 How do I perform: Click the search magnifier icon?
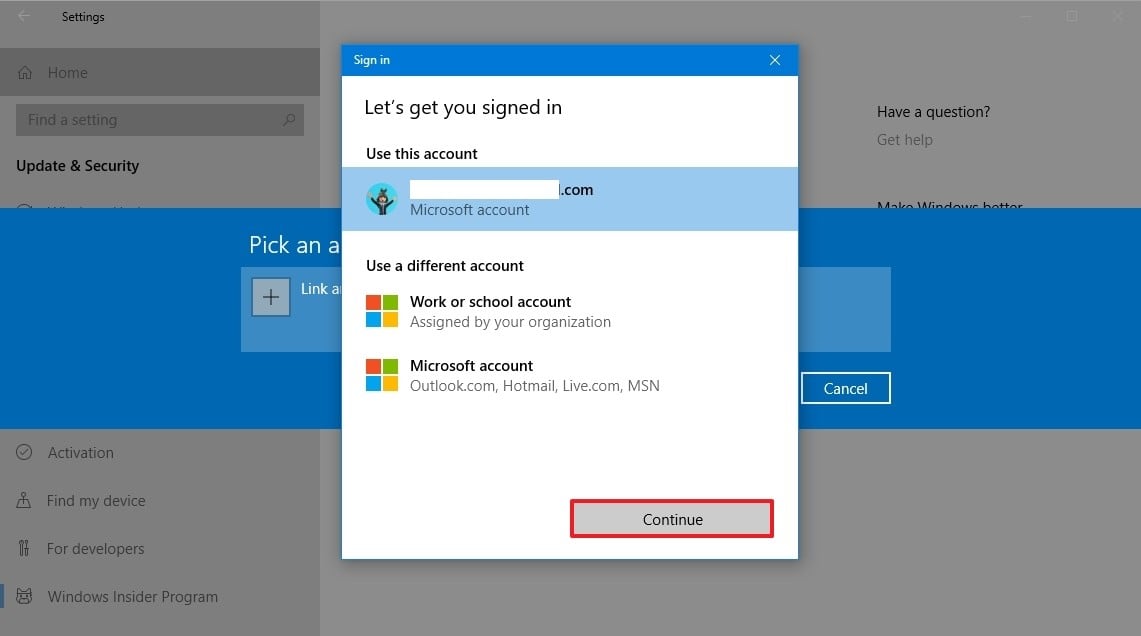point(289,120)
